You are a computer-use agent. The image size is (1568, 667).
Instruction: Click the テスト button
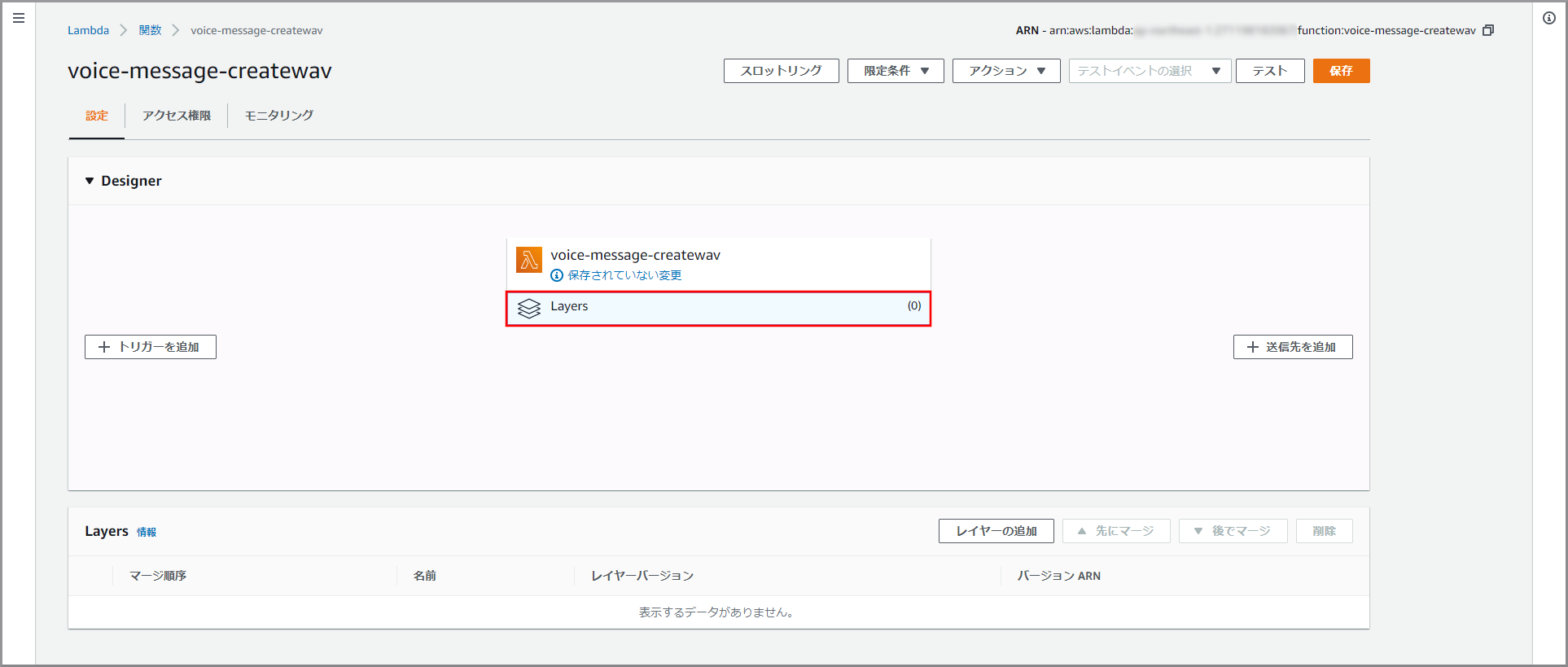1270,71
